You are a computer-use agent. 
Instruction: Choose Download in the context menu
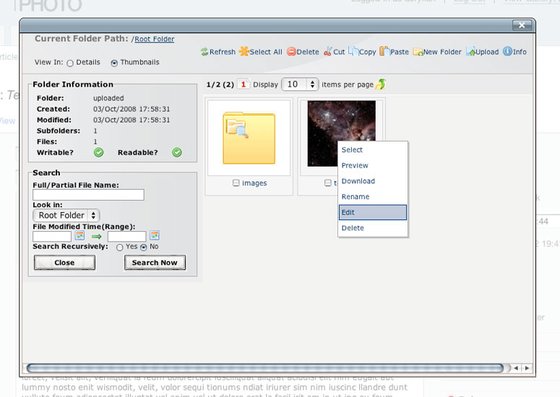point(373,181)
